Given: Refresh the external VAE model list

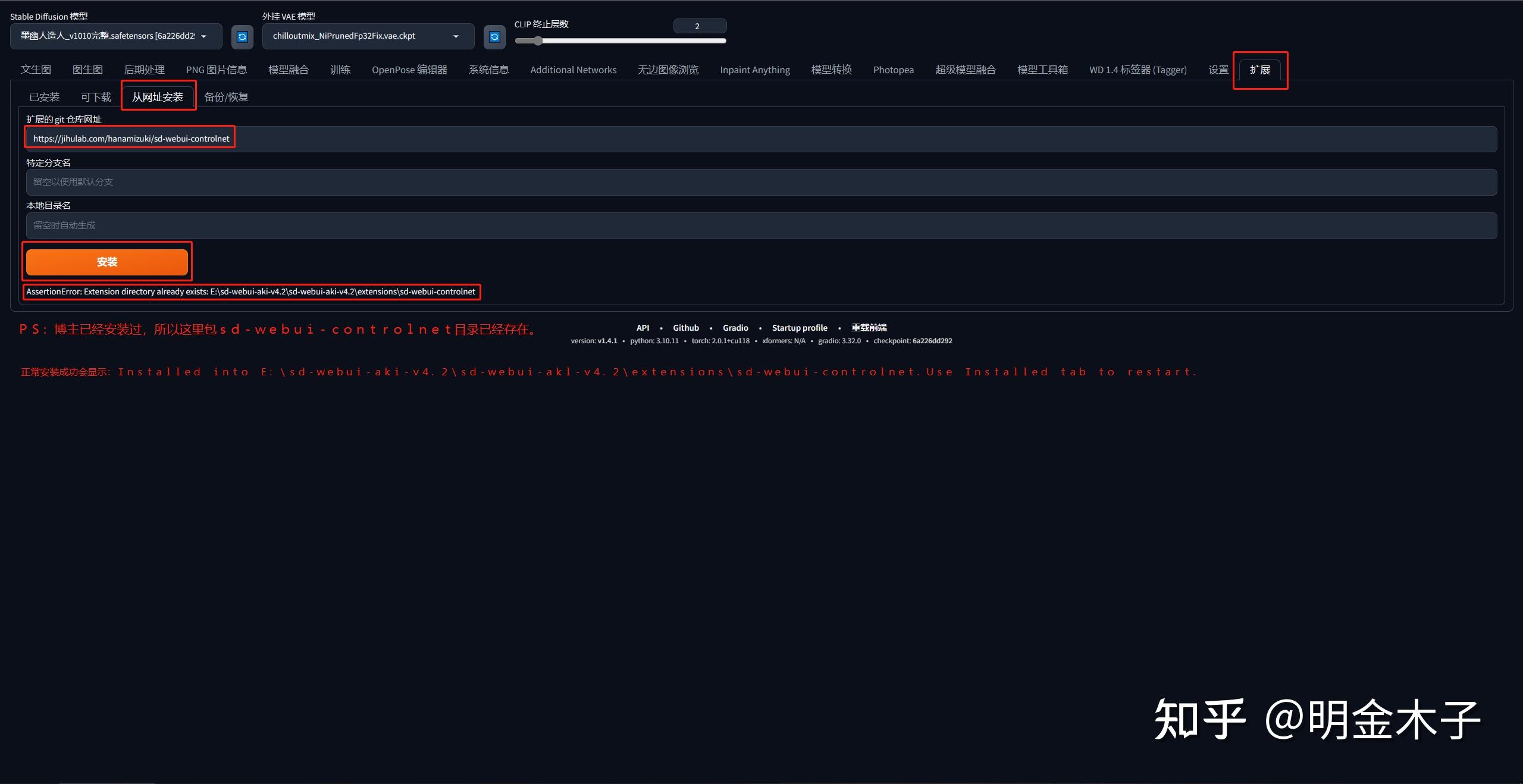Looking at the screenshot, I should pyautogui.click(x=494, y=37).
